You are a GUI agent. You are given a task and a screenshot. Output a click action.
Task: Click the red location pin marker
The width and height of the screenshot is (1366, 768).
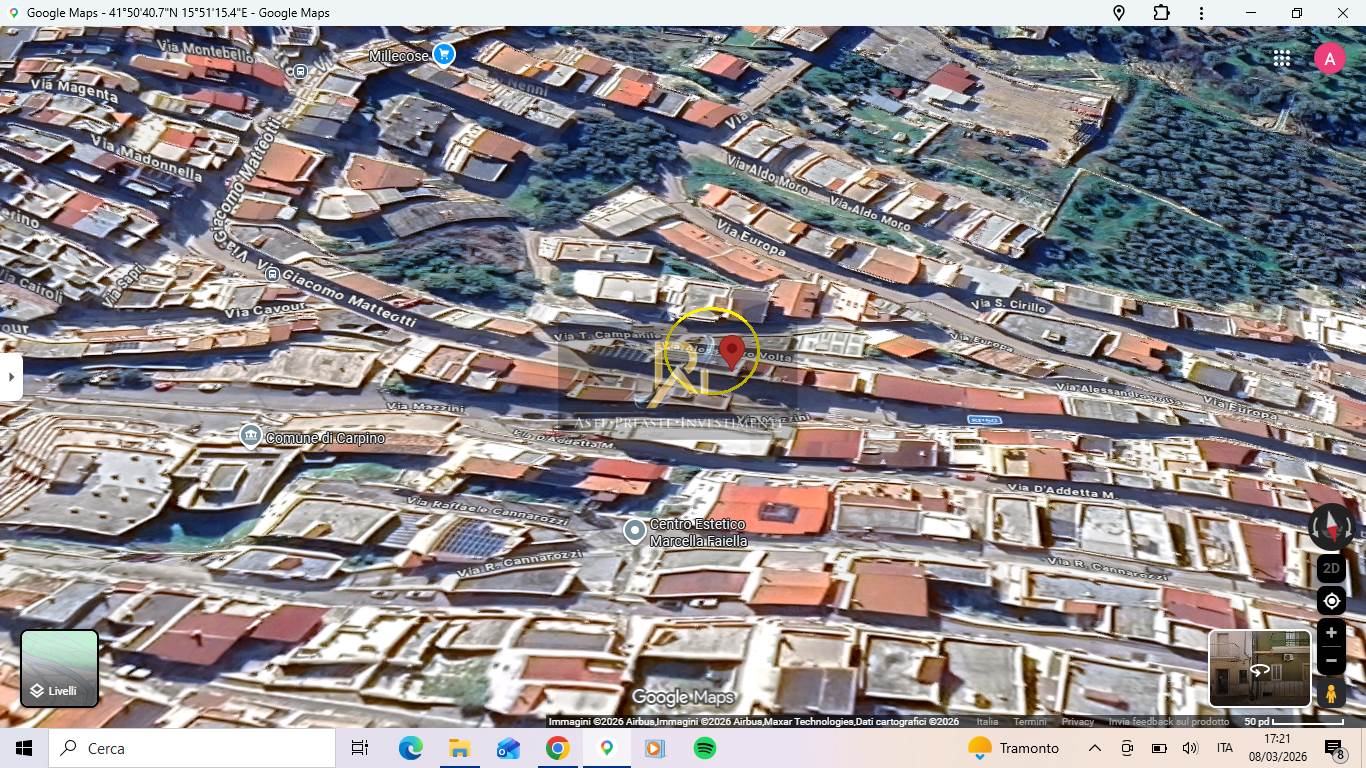(x=732, y=352)
